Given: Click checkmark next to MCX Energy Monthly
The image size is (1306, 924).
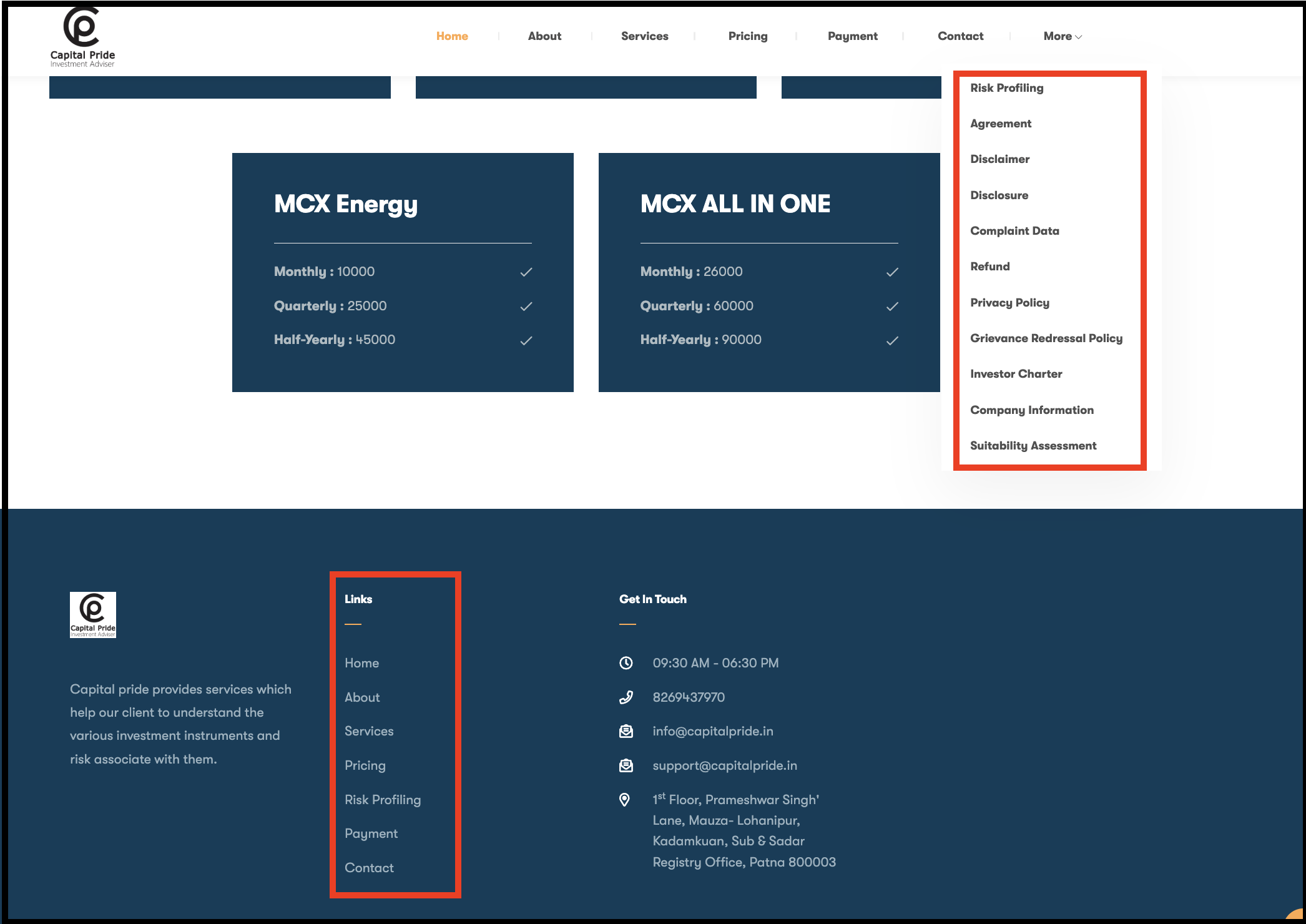Looking at the screenshot, I should 526,272.
